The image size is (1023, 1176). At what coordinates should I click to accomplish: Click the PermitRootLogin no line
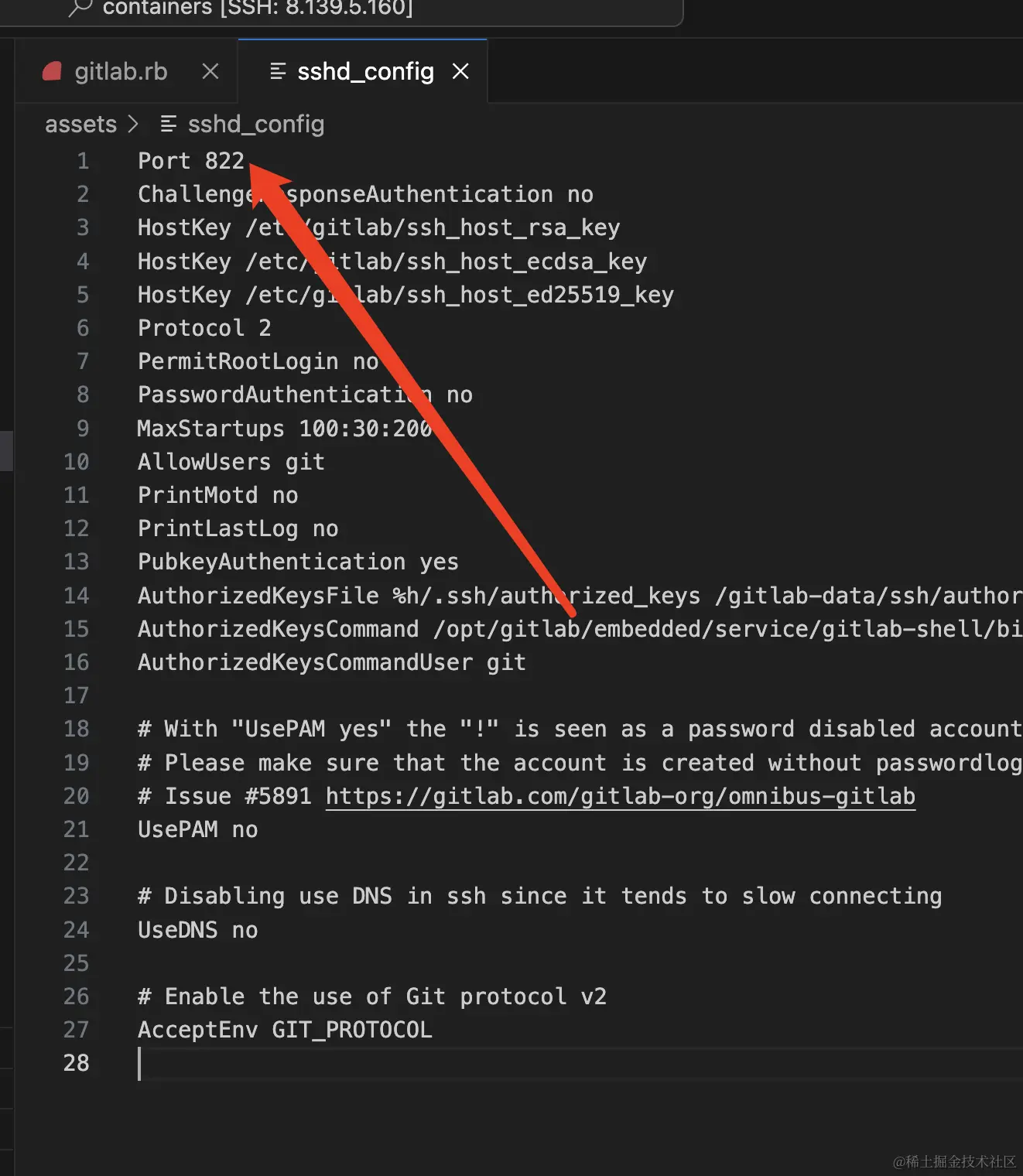(x=258, y=361)
